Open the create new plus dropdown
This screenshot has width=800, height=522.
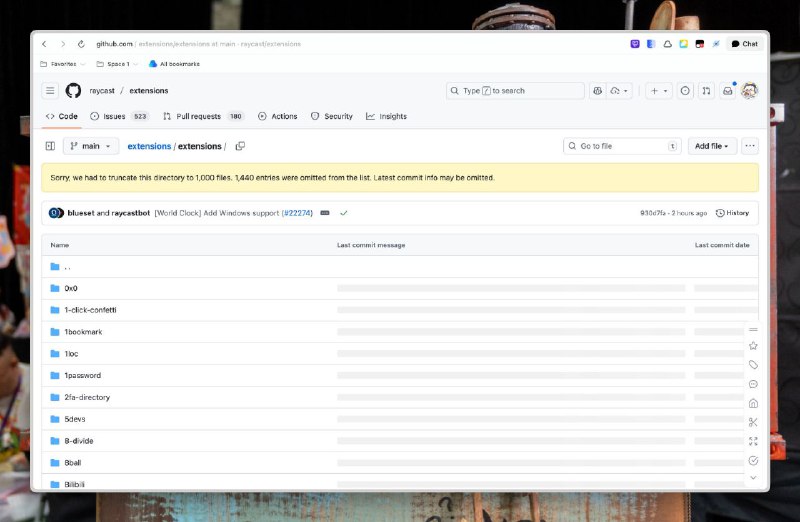659,91
